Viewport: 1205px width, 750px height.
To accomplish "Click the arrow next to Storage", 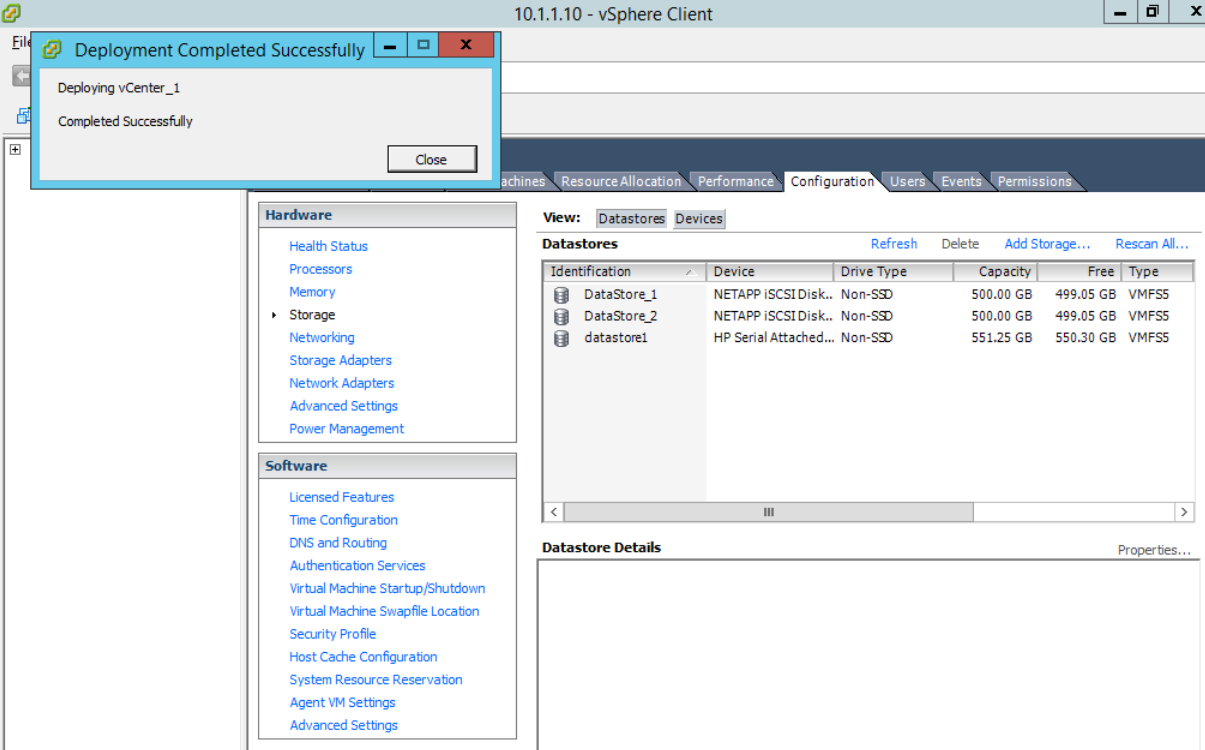I will coord(275,314).
